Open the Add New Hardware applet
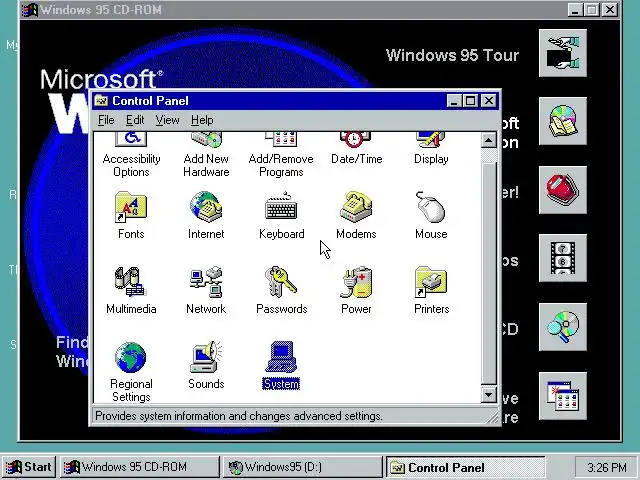 click(x=206, y=155)
